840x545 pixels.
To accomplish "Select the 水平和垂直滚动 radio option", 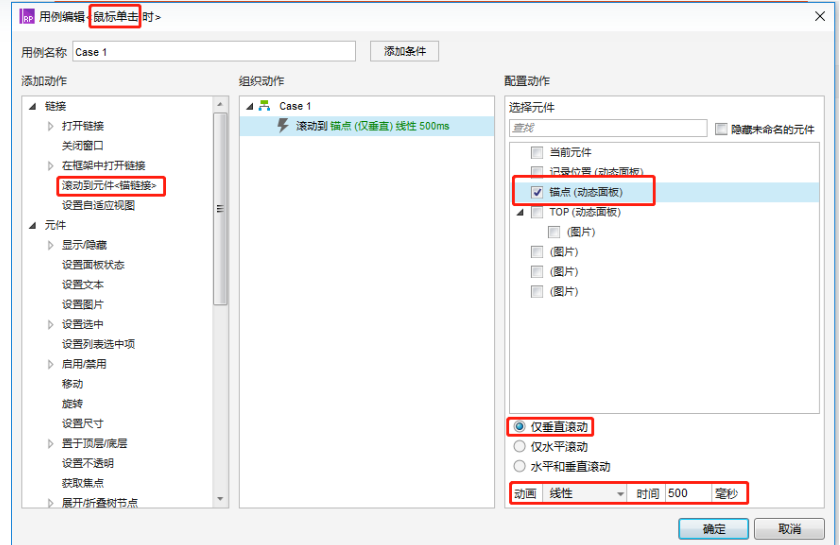I will (x=519, y=466).
